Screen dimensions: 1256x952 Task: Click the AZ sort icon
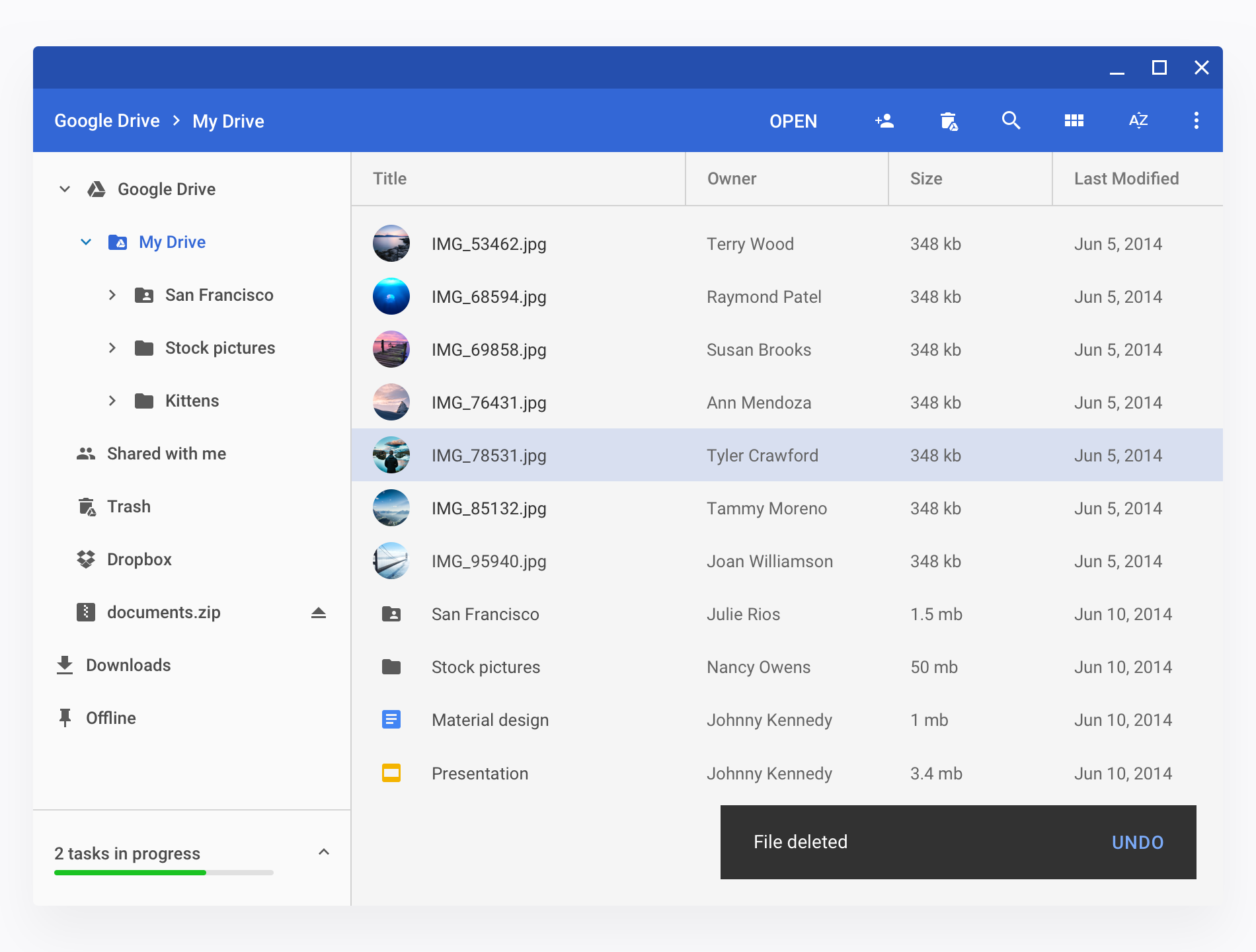pyautogui.click(x=1138, y=120)
